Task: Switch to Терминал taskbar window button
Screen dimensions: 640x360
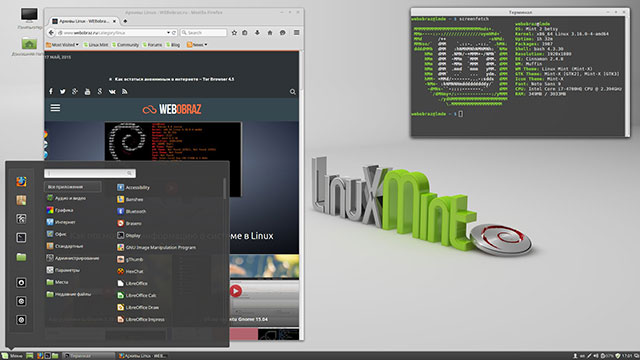Action: (89, 356)
